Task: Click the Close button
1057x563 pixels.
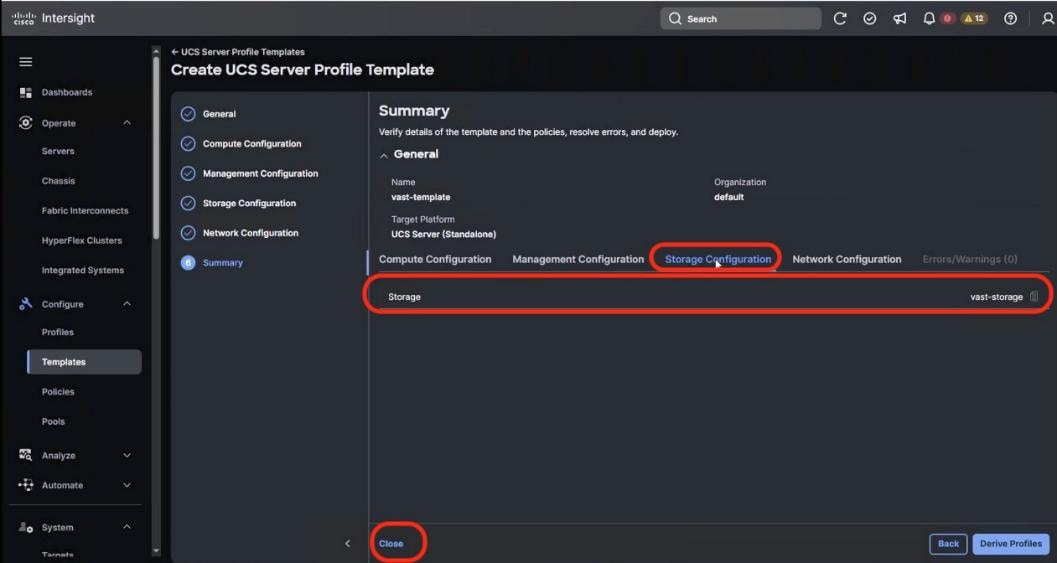Action: click(x=391, y=543)
